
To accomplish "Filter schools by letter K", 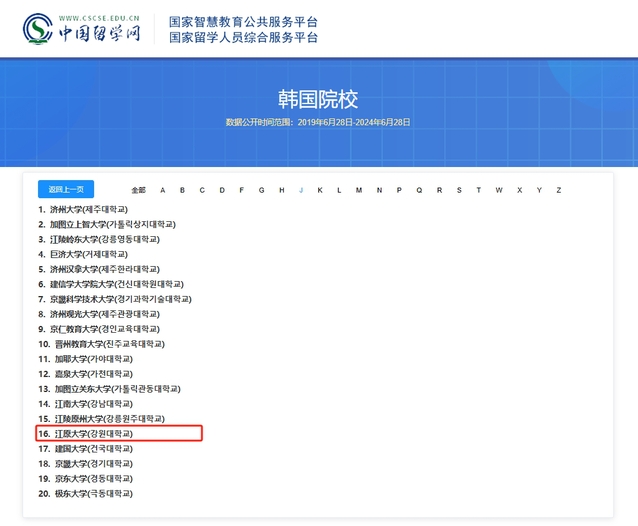I will click(320, 190).
